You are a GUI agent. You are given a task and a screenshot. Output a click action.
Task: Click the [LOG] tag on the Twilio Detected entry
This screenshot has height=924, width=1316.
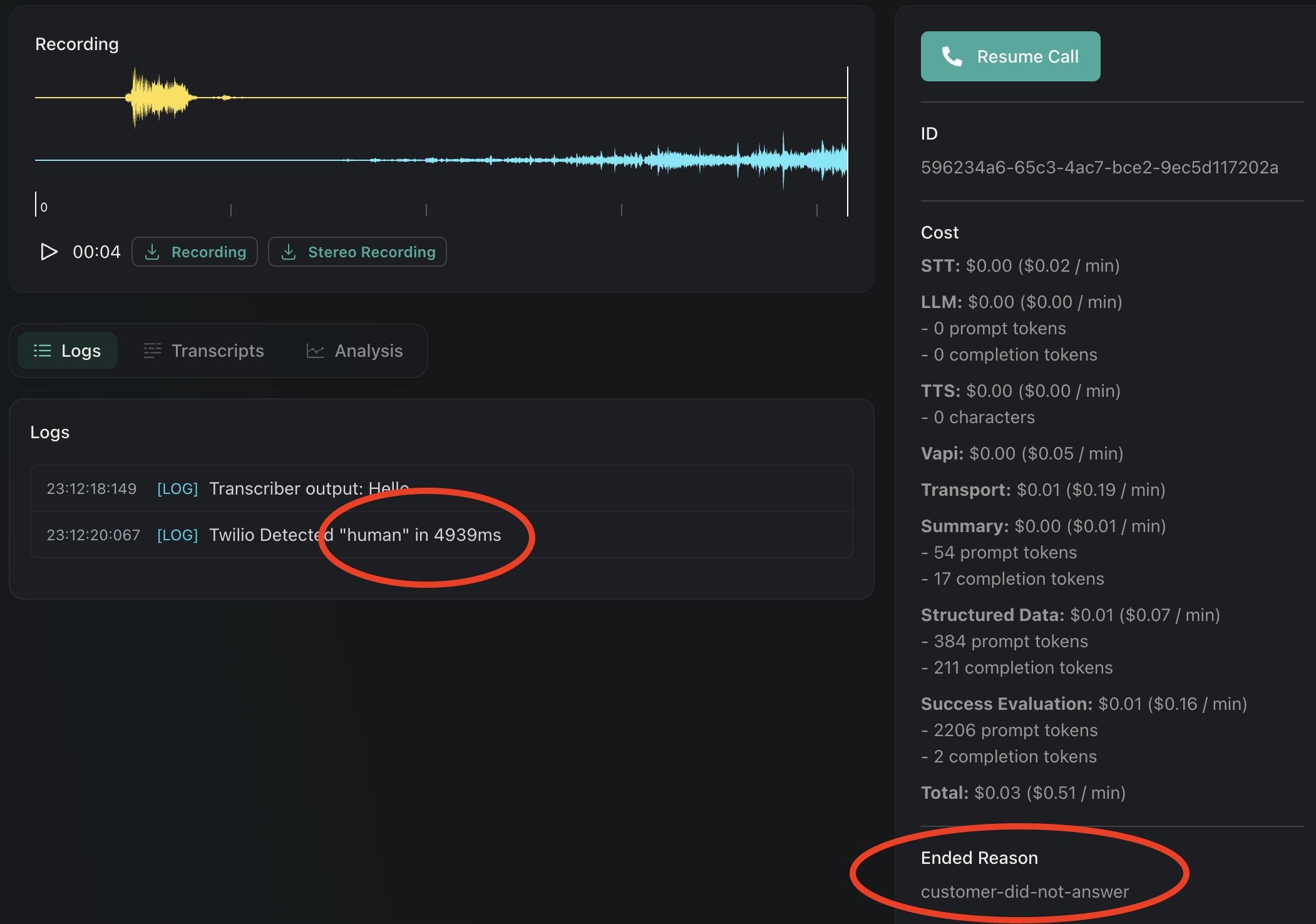point(177,535)
